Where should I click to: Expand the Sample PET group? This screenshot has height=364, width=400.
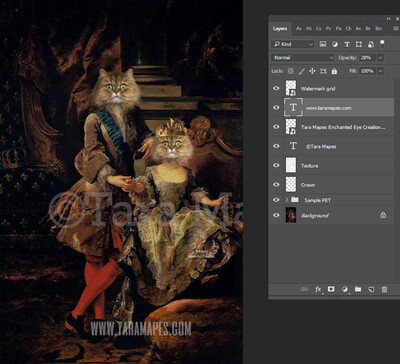[287, 200]
